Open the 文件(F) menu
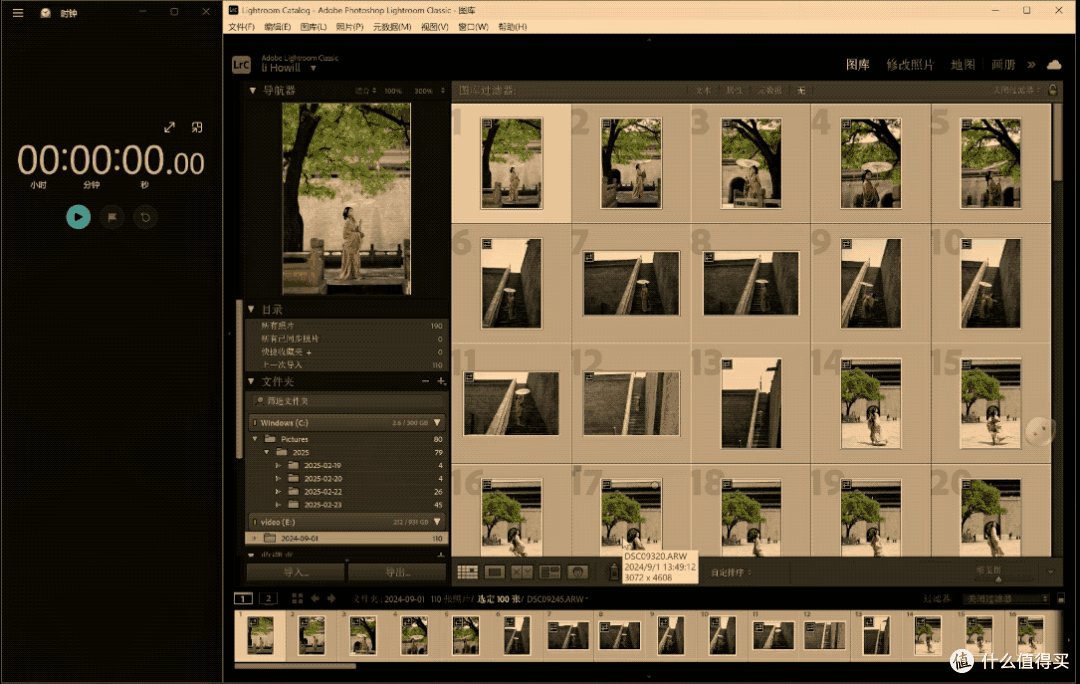The width and height of the screenshot is (1080, 684). (241, 27)
